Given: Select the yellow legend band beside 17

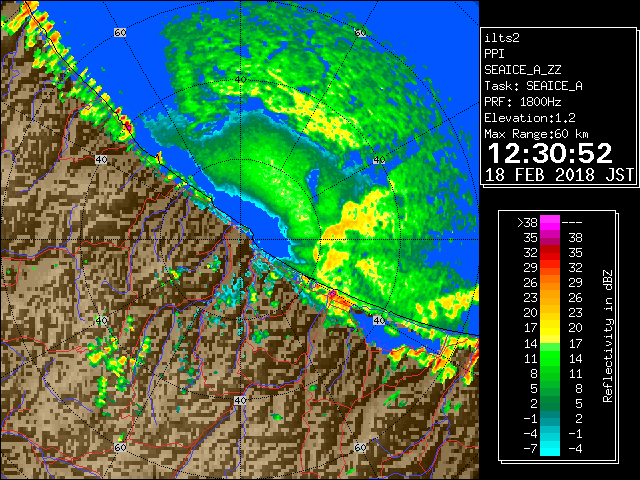Looking at the screenshot, I should (x=550, y=328).
